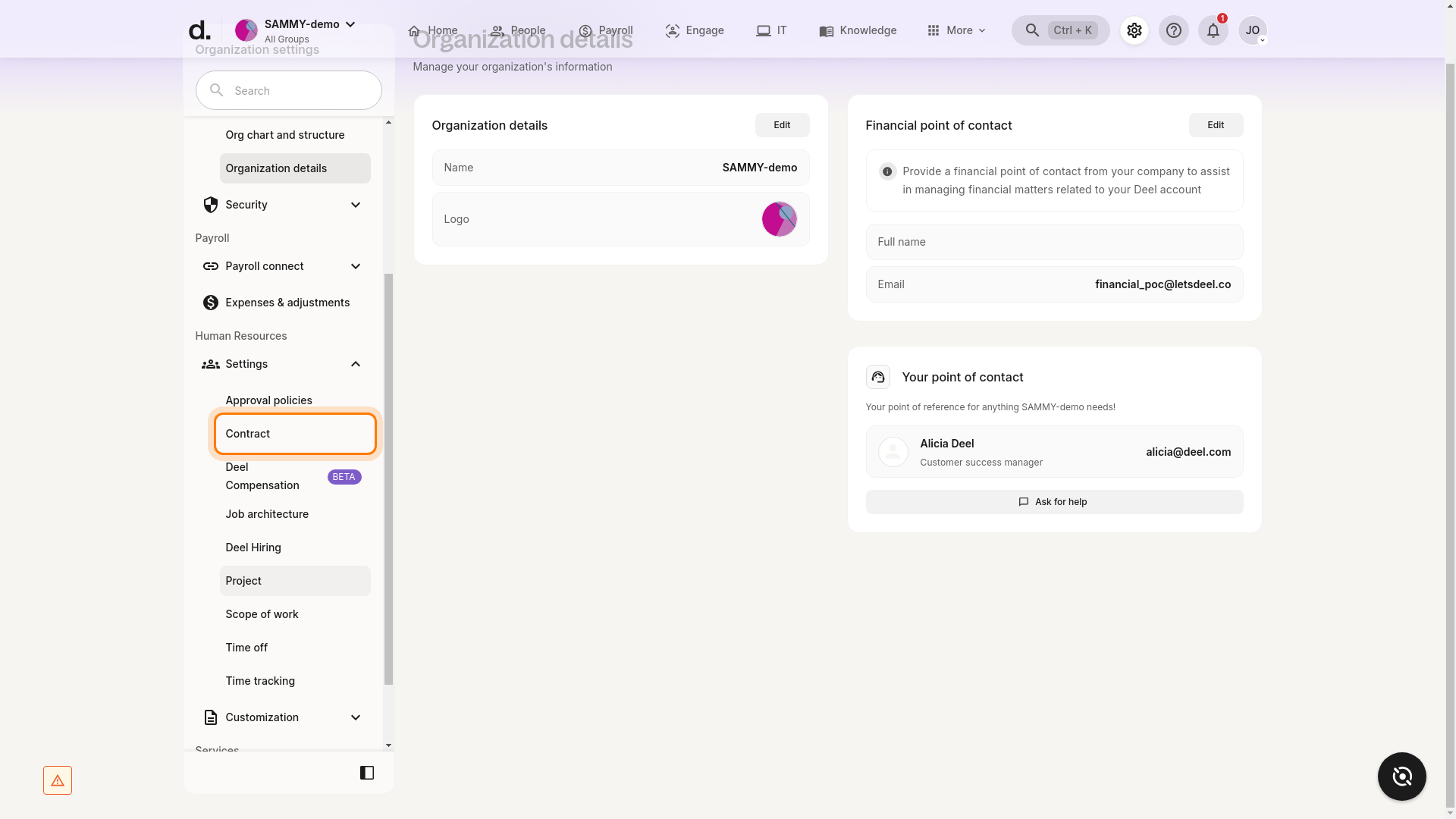1456x819 pixels.
Task: Click Alicia Deel's avatar
Action: [x=893, y=452]
